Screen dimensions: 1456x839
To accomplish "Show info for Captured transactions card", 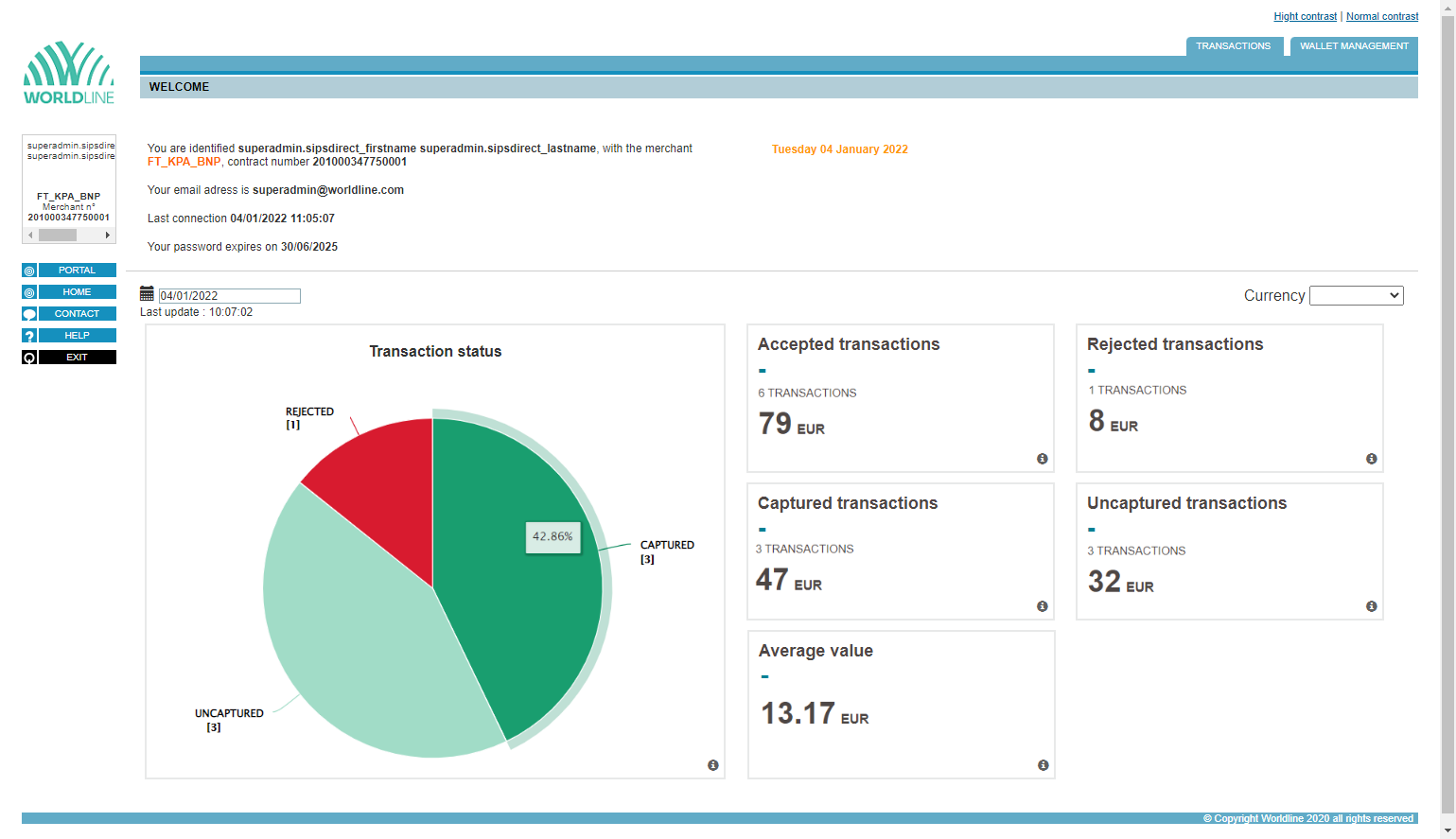I will (1043, 606).
